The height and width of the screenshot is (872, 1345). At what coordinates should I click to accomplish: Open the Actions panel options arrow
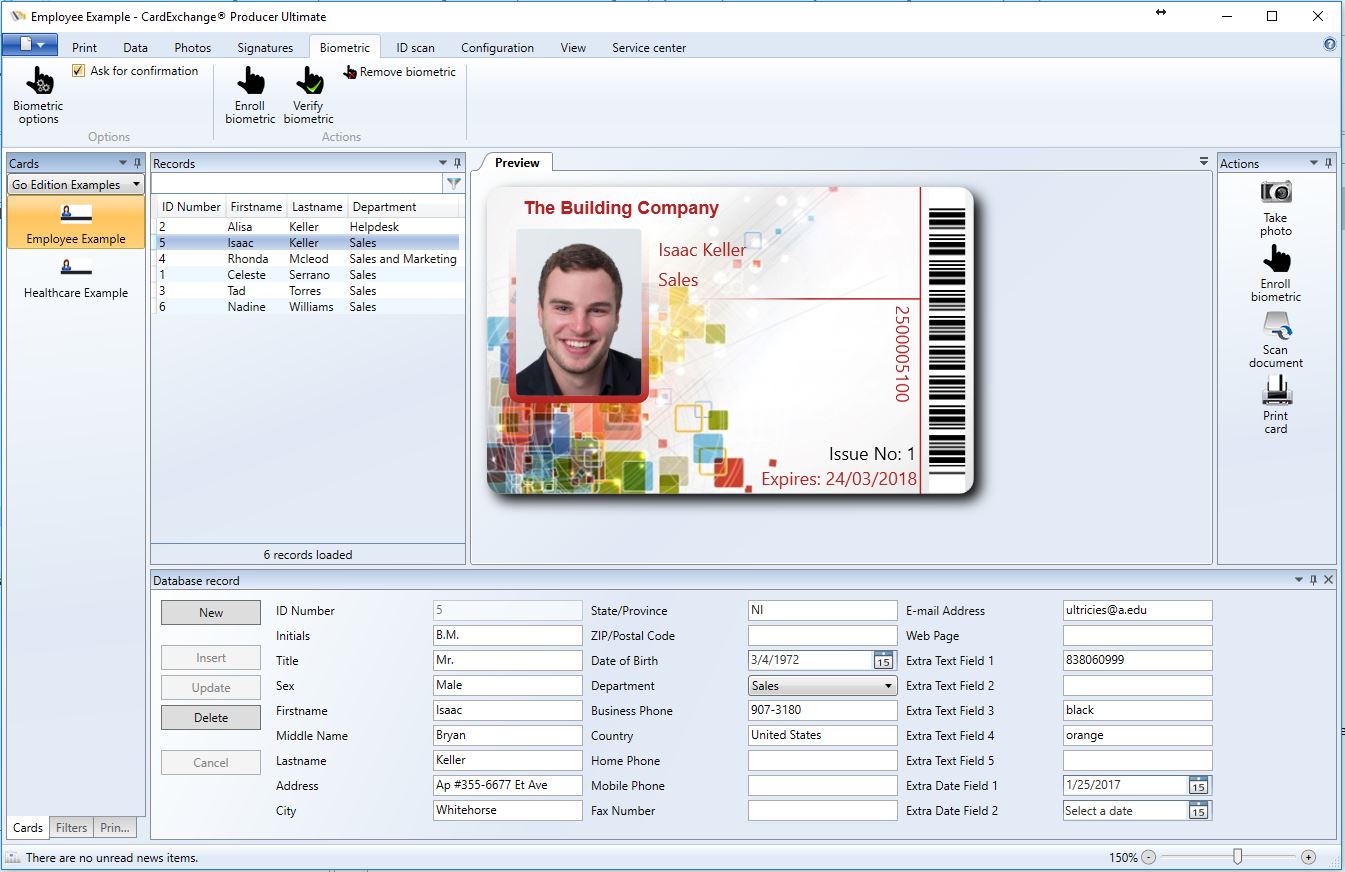[x=1314, y=163]
